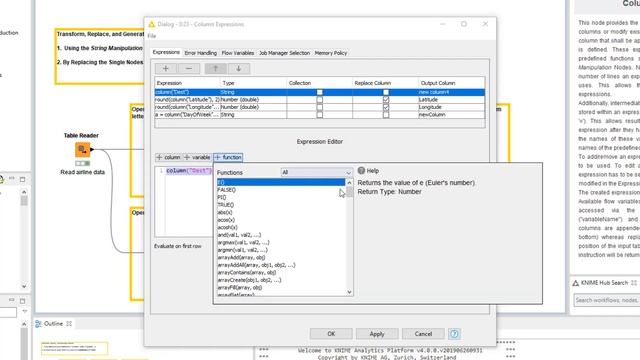Toggle Replace Column for column("Dest") row

(x=386, y=92)
